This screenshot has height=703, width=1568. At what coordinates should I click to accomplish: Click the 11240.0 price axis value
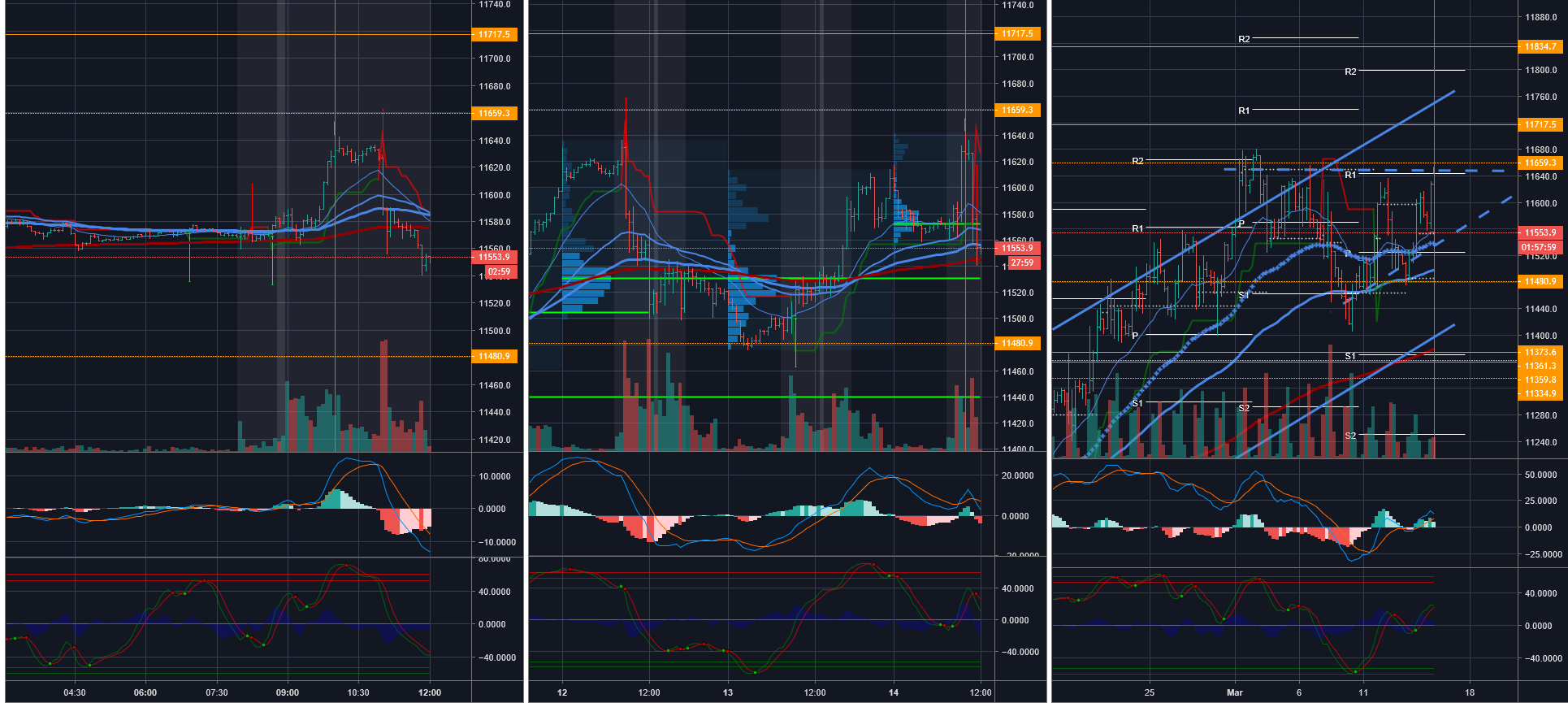point(1541,442)
